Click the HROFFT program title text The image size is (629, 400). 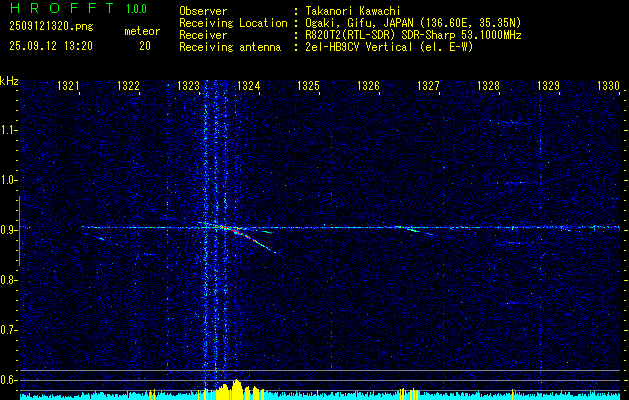coord(62,8)
